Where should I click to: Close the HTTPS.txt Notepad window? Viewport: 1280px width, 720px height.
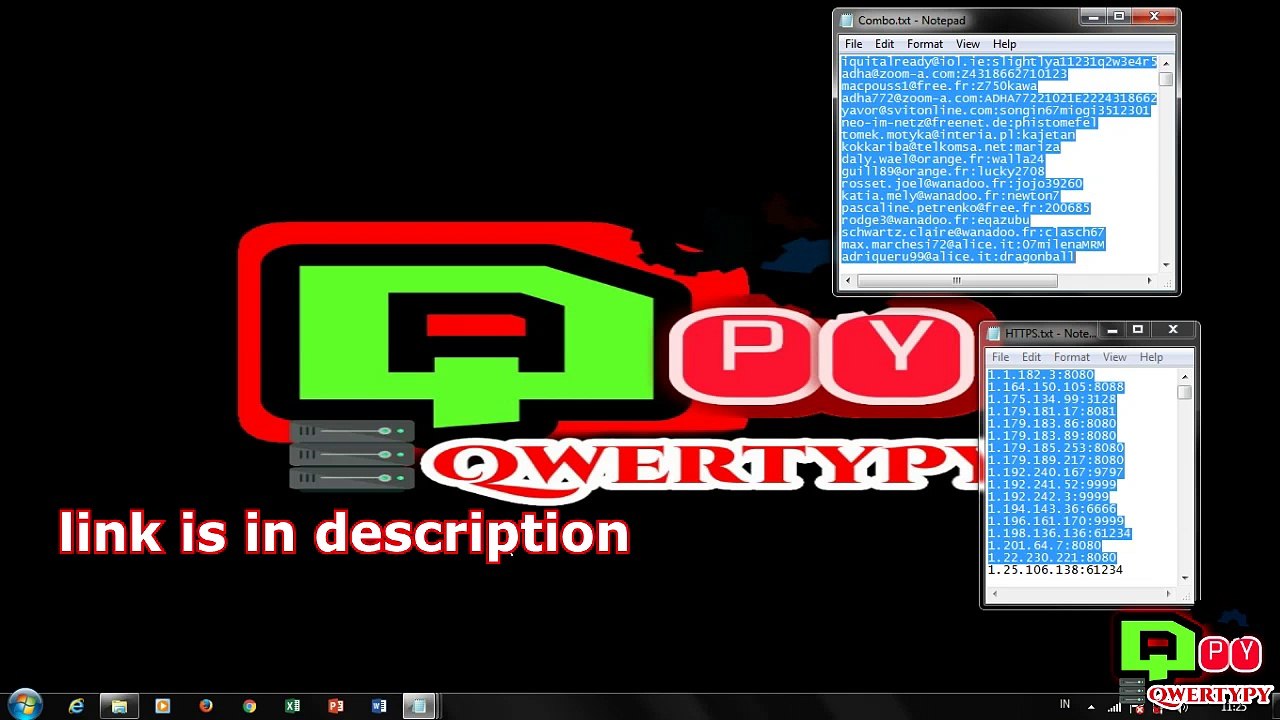(1172, 330)
